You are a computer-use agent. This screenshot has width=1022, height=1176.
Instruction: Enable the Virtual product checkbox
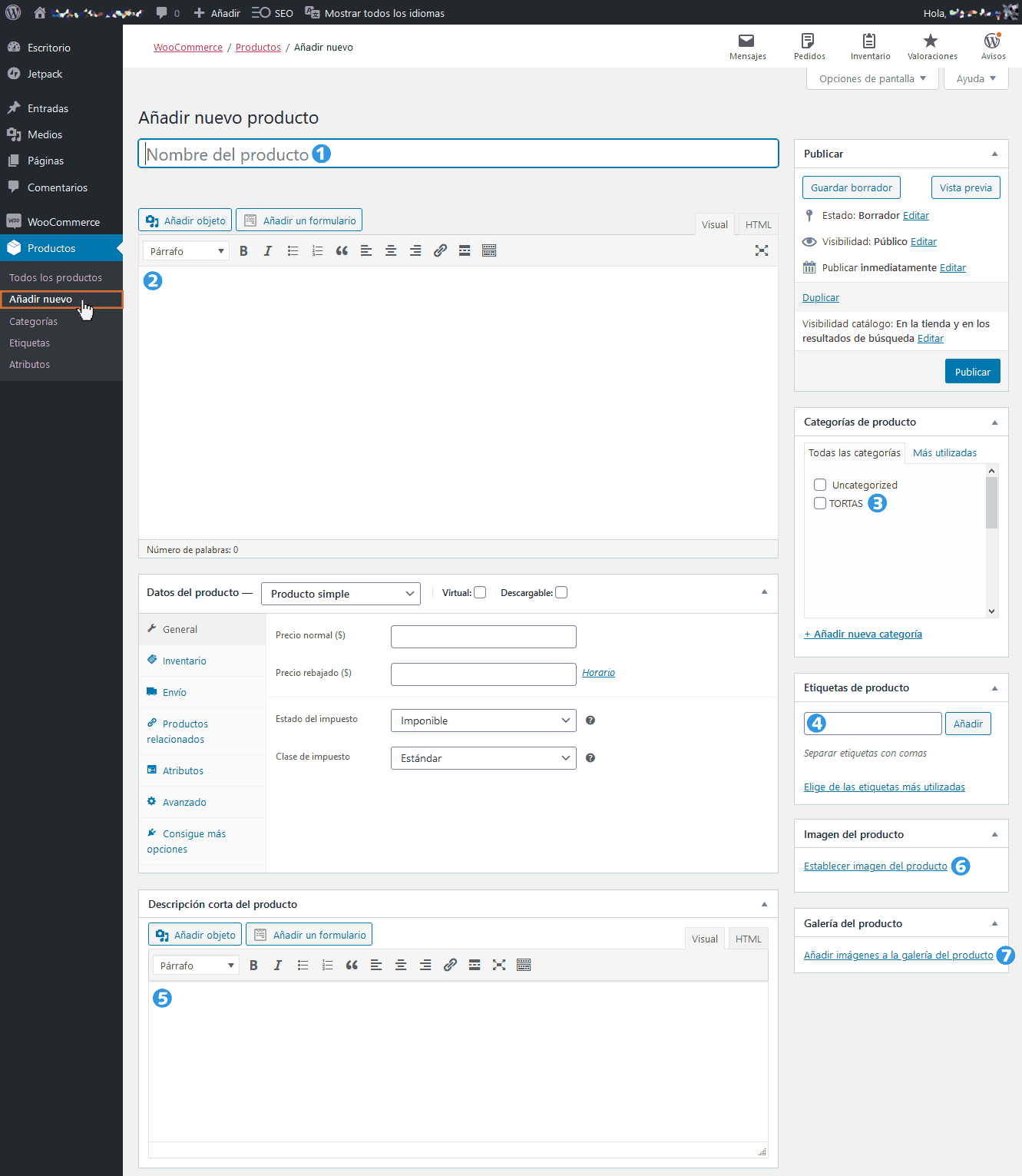479,592
